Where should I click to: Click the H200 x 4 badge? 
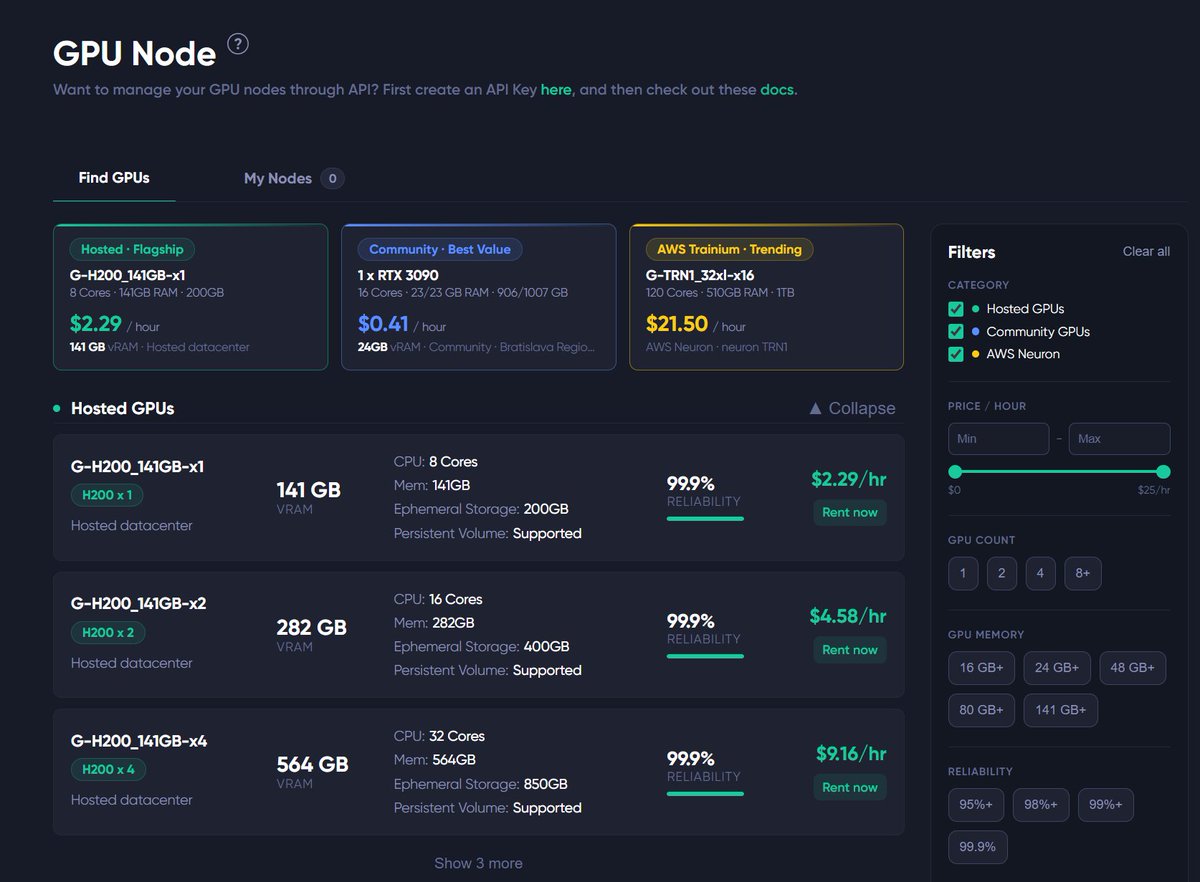pyautogui.click(x=108, y=770)
